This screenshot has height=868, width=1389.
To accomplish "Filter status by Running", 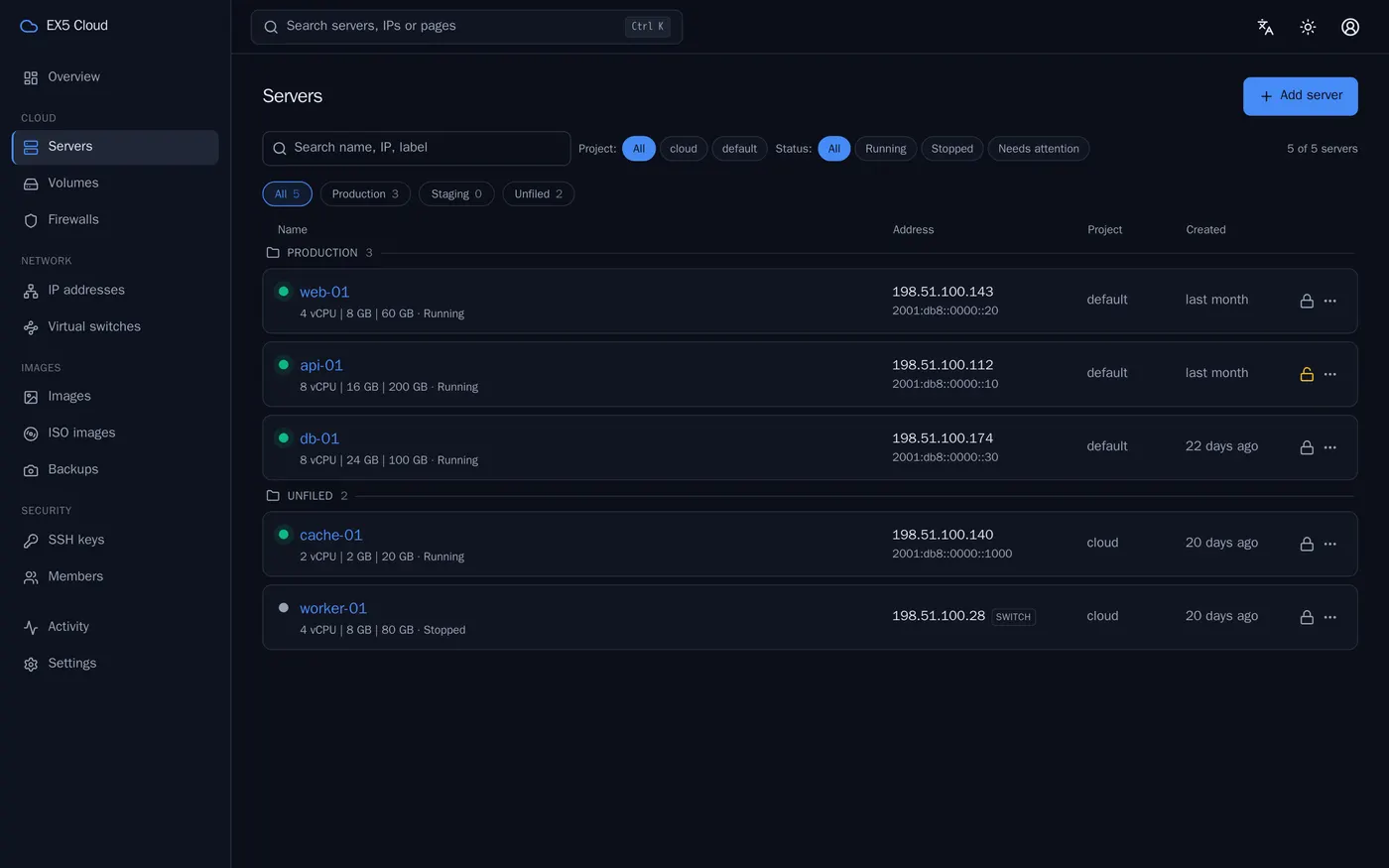I will pyautogui.click(x=885, y=149).
